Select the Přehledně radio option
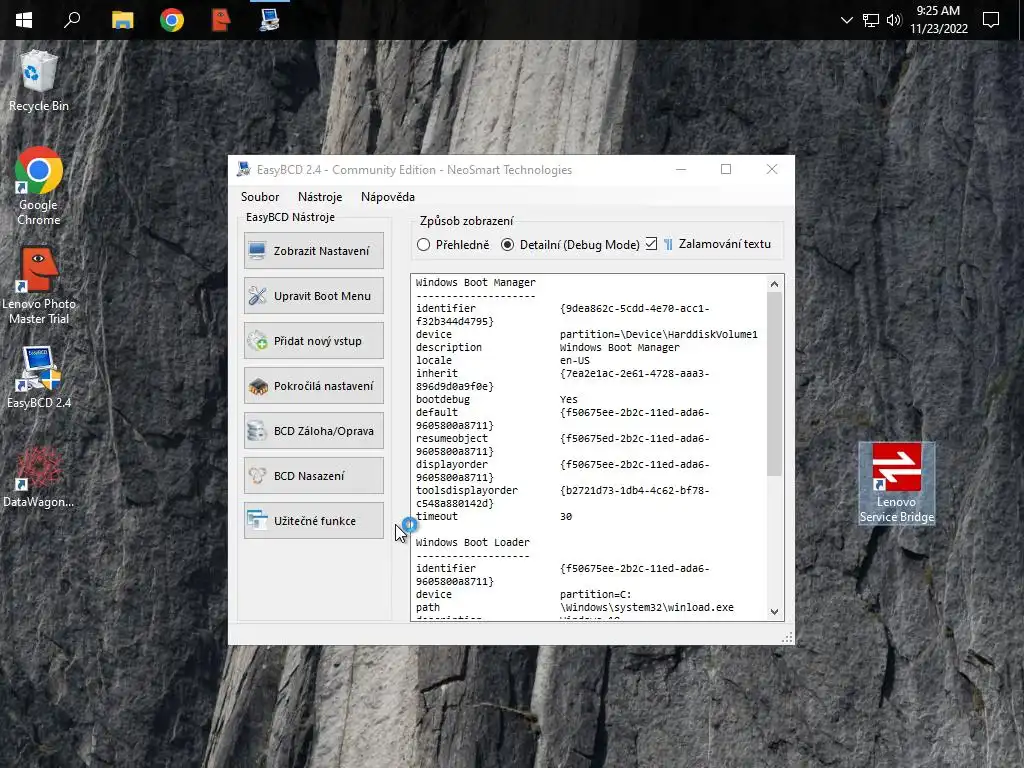 click(x=453, y=245)
